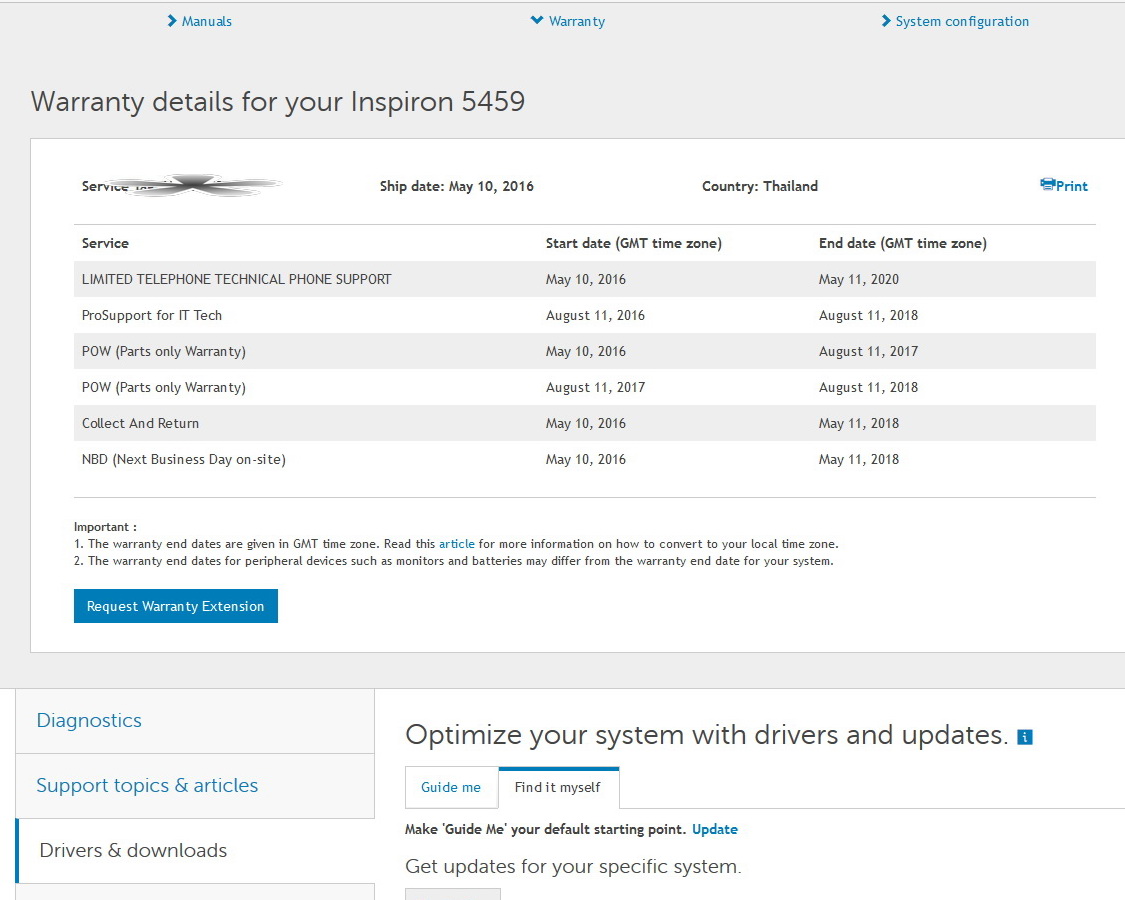This screenshot has width=1125, height=900.
Task: Click the NBD Next Business Day on-site row
Action: coord(184,459)
